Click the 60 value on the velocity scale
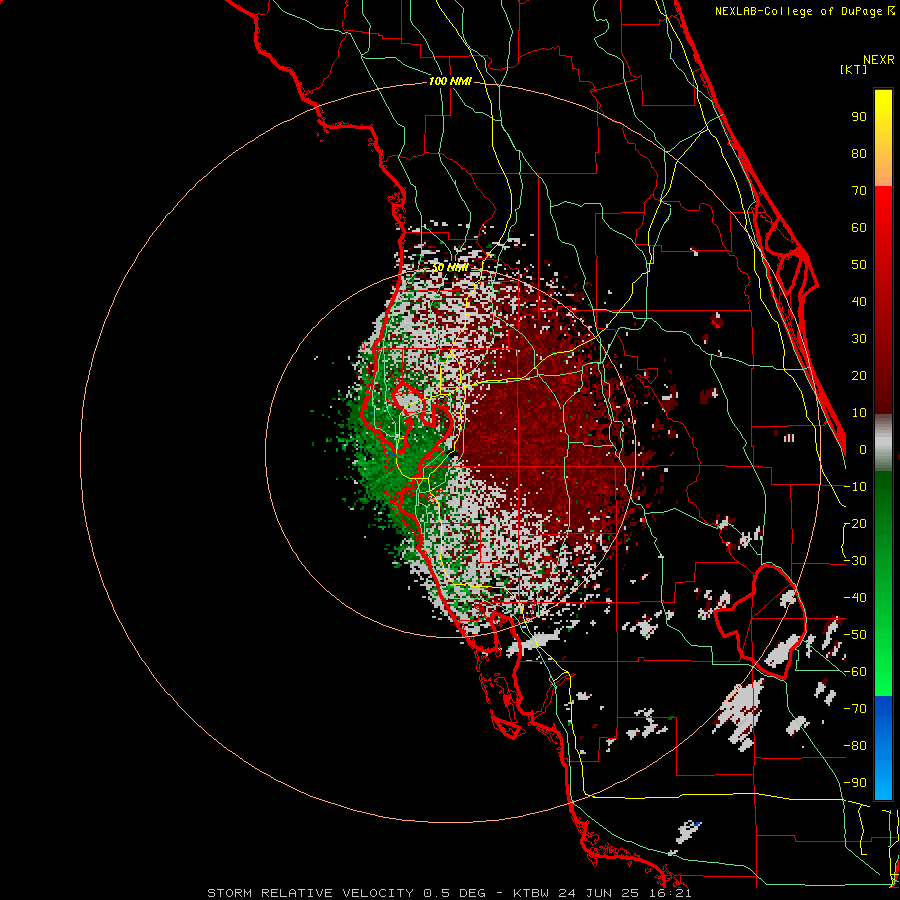The image size is (900, 900). click(859, 227)
